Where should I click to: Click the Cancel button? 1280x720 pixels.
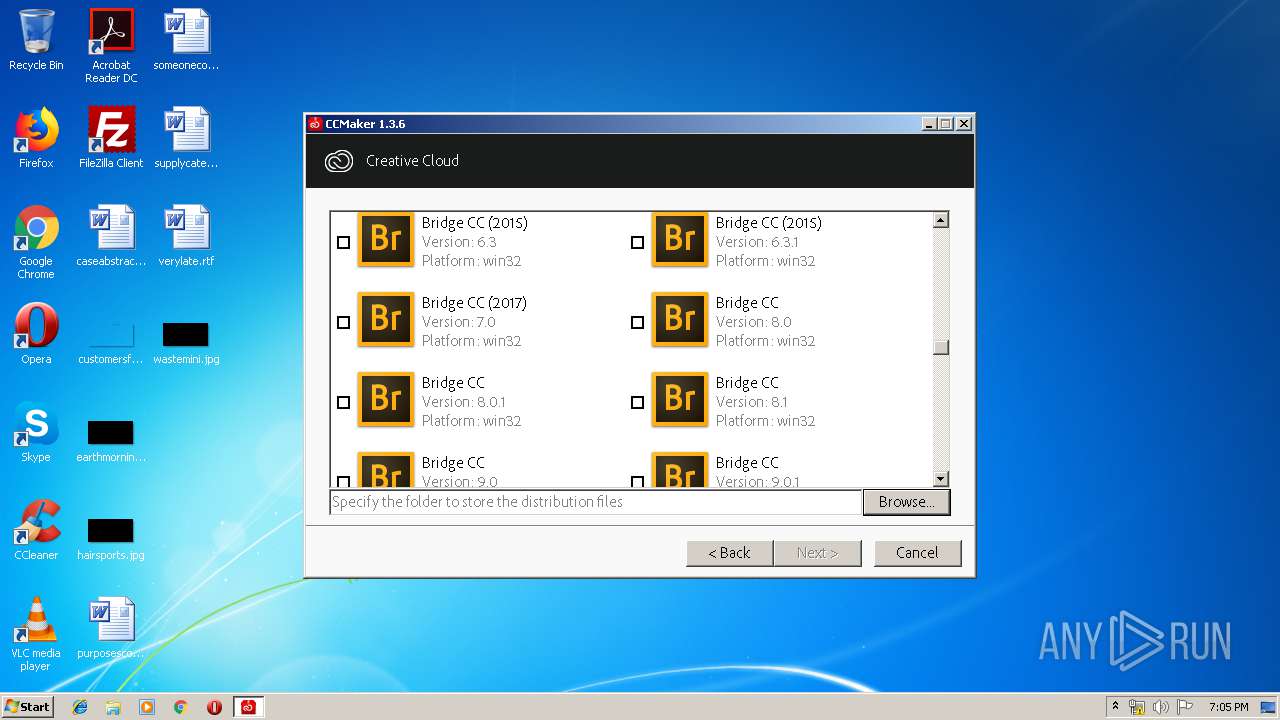917,553
